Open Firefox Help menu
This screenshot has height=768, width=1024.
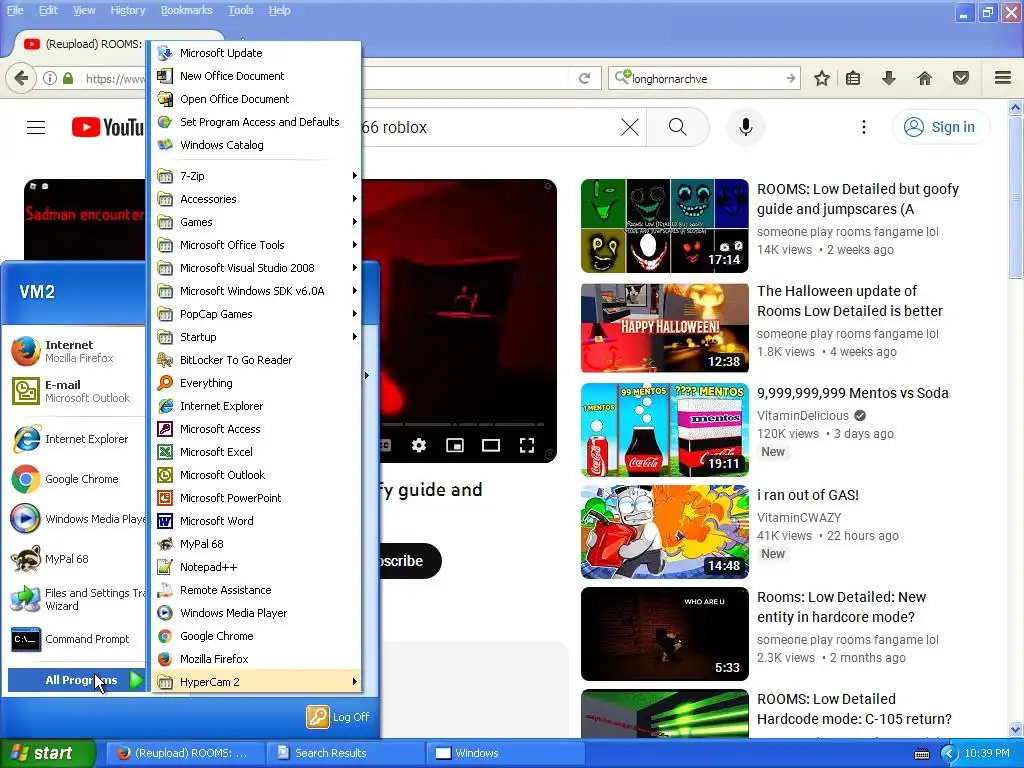280,10
